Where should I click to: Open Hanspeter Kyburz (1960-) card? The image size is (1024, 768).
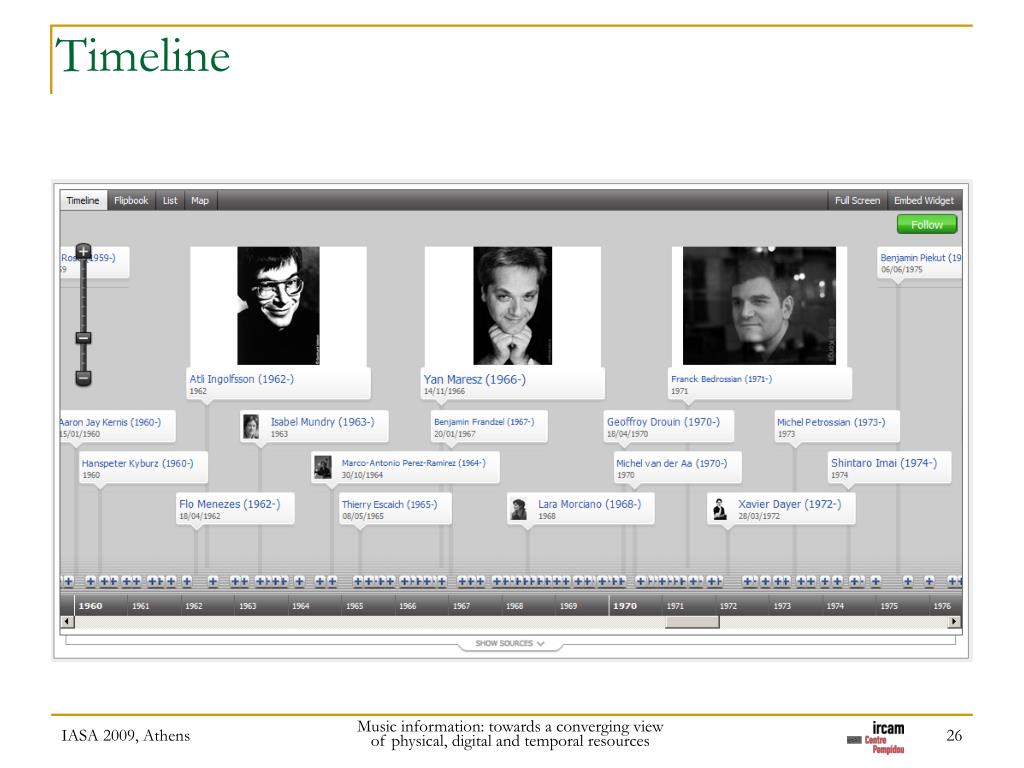click(x=143, y=468)
